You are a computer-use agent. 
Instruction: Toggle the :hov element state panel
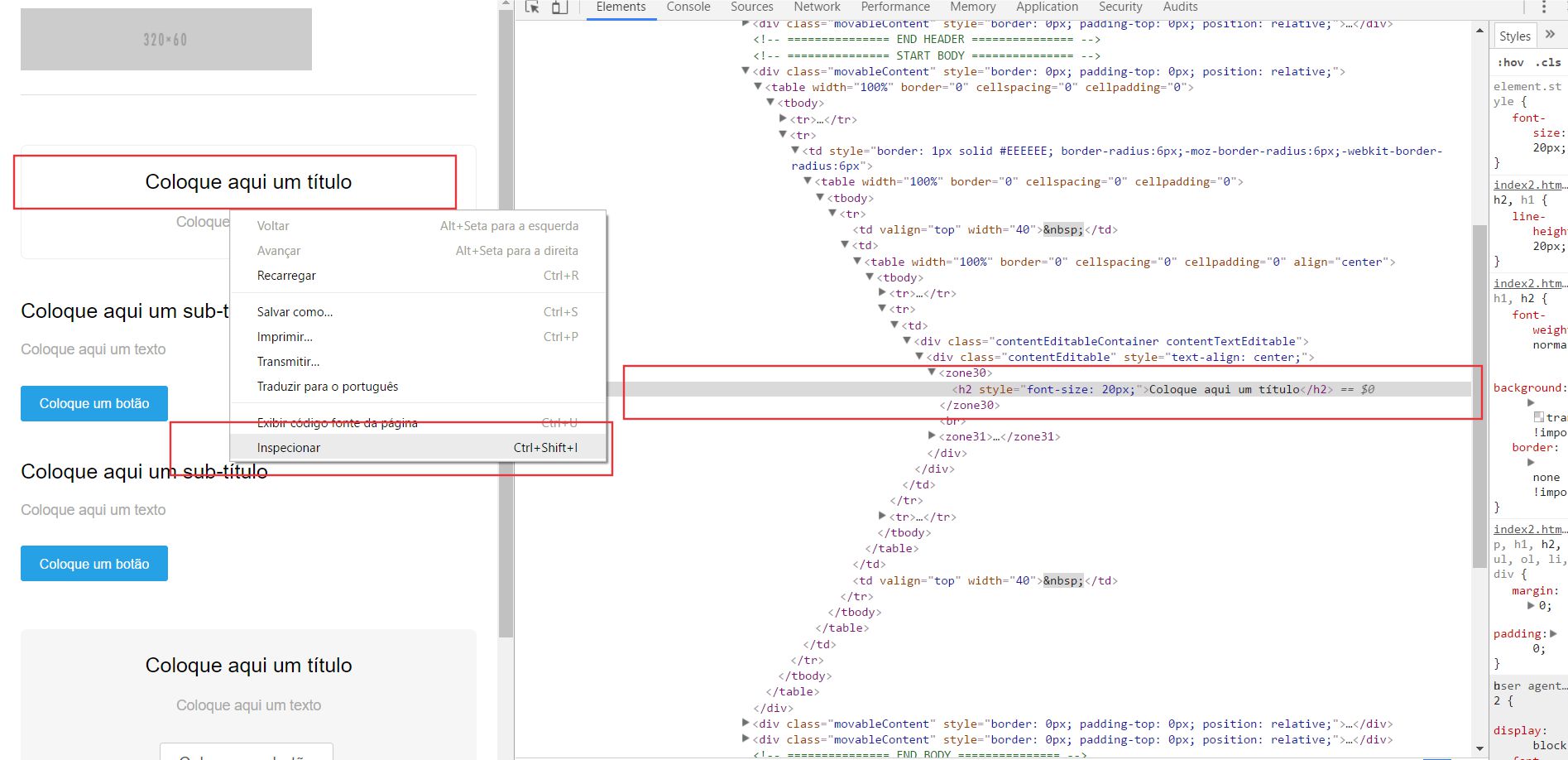point(1511,62)
